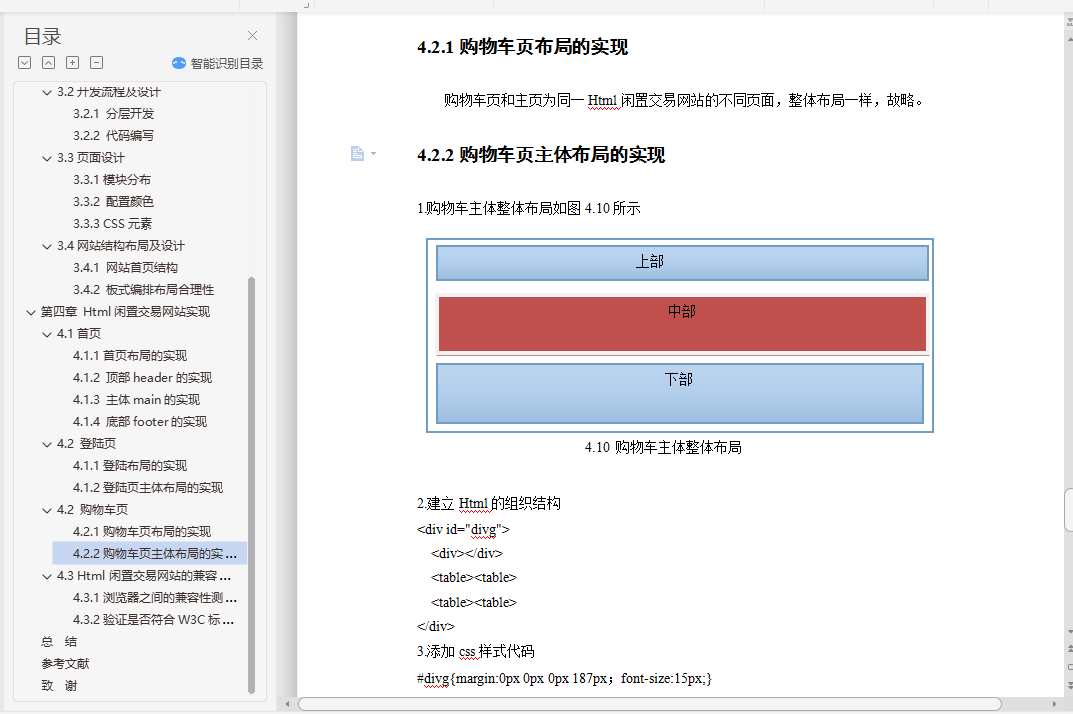This screenshot has width=1073, height=714.
Task: Close the 目录 navigation panel
Action: coord(253,36)
